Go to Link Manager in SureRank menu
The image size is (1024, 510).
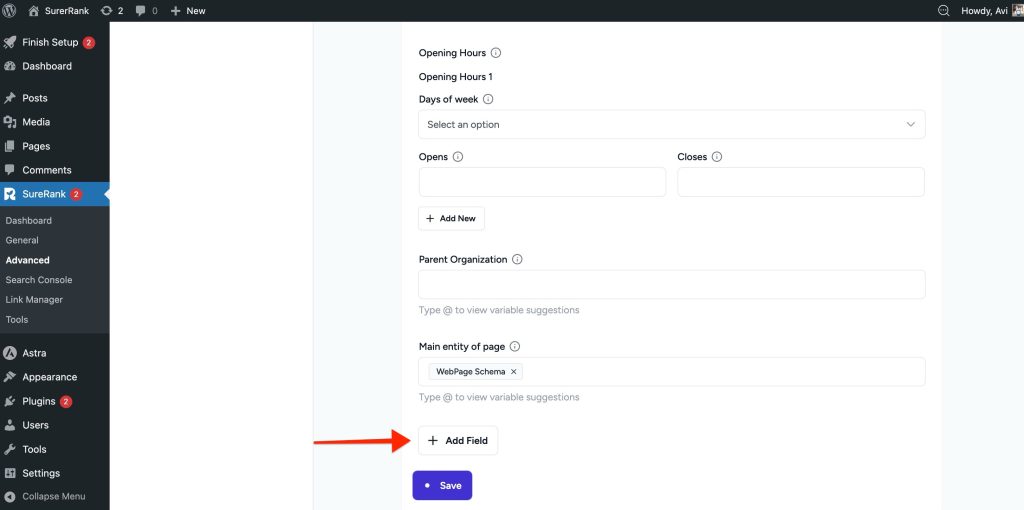(x=34, y=300)
